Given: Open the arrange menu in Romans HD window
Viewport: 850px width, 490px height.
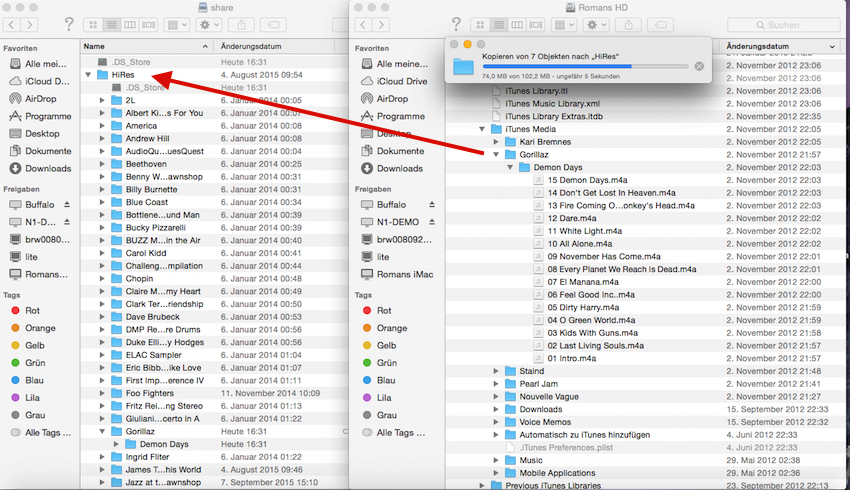Looking at the screenshot, I should (x=564, y=24).
